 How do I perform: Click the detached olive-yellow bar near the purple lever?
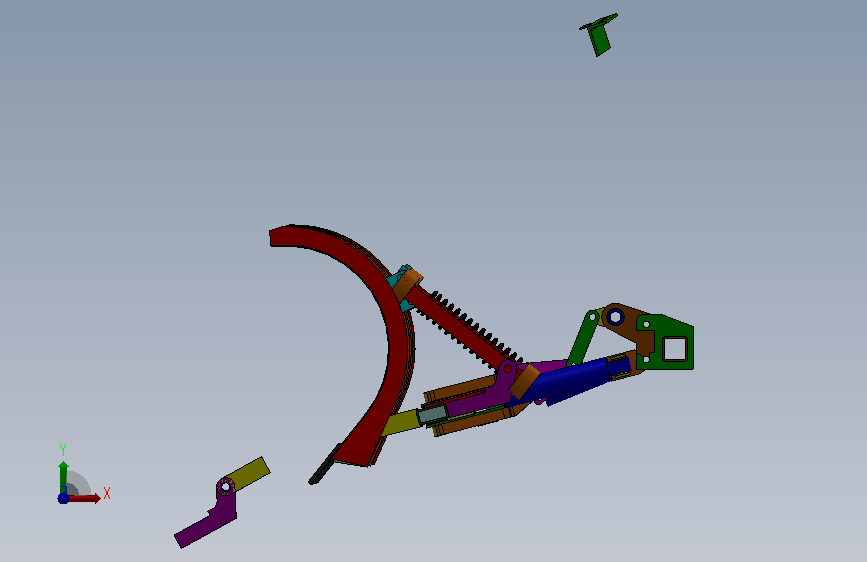[248, 473]
